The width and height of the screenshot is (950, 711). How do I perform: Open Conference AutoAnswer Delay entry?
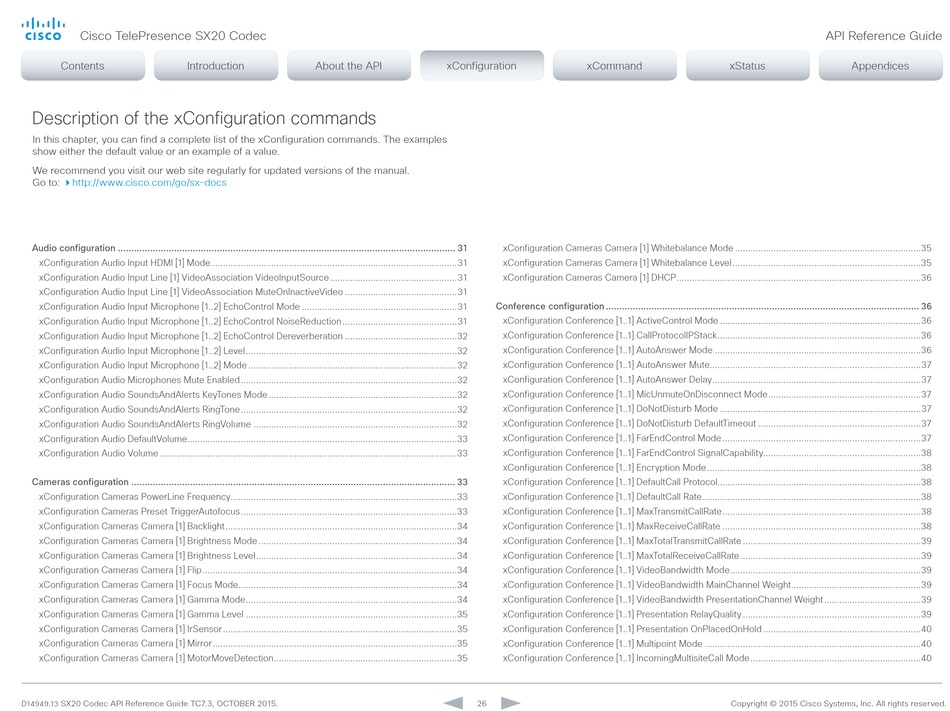(x=717, y=379)
